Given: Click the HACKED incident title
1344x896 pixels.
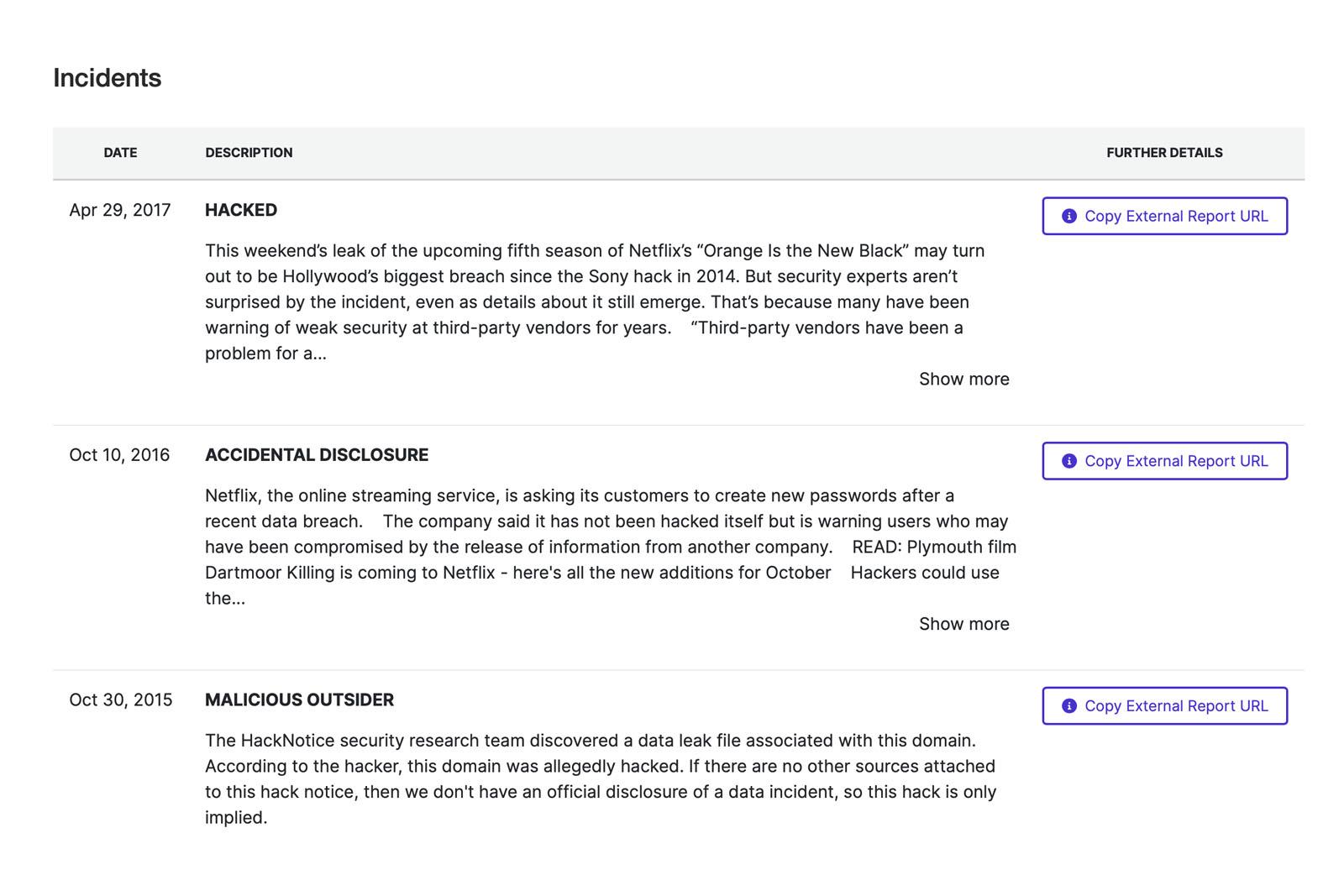Looking at the screenshot, I should click(x=241, y=210).
